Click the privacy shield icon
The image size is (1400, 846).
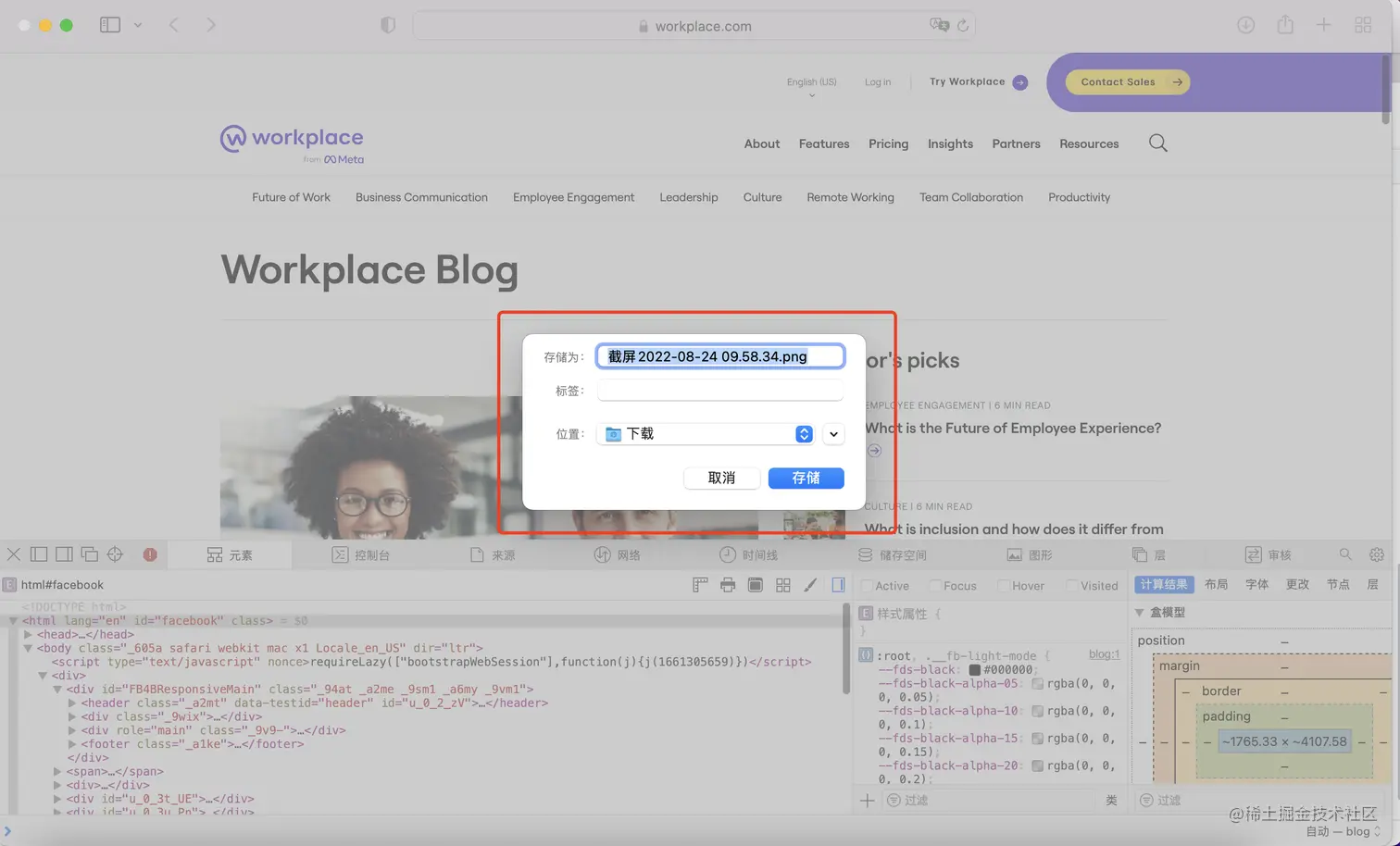388,25
